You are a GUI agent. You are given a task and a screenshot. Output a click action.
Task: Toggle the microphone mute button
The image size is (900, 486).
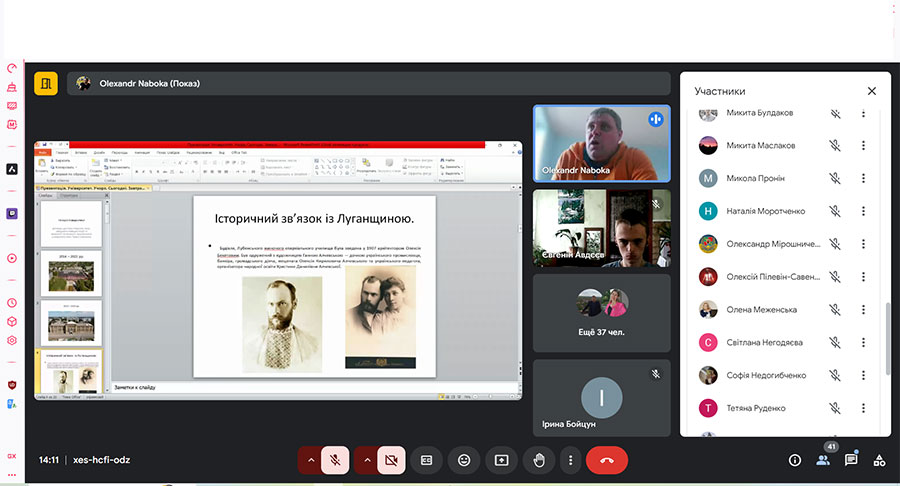(x=335, y=460)
